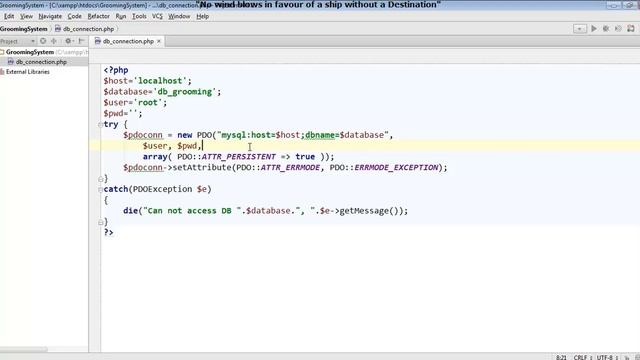Click the Debug bug icon
The image size is (640, 360).
pyautogui.click(x=606, y=29)
